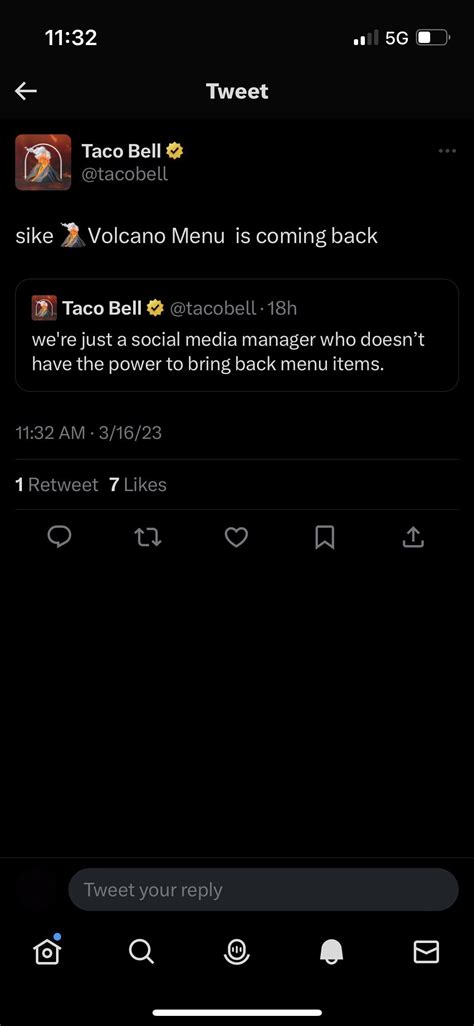474x1026 pixels.
Task: Tap the reply speech bubble icon
Action: tap(60, 537)
